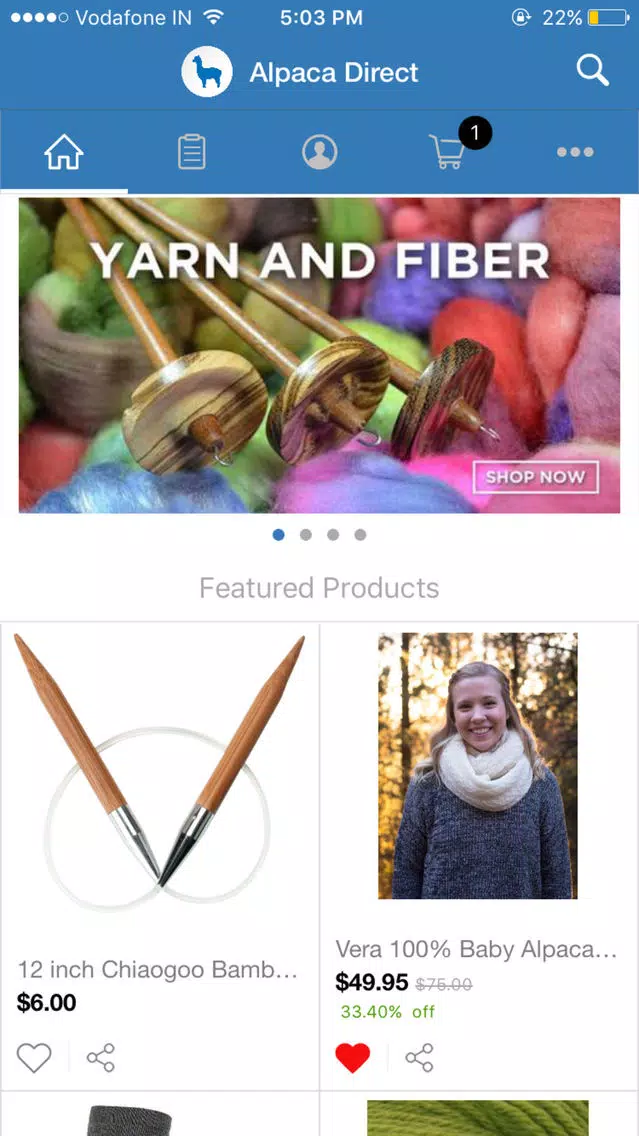The image size is (639, 1136).
Task: Open the Vera Baby Alpaca scarf photo
Action: pyautogui.click(x=478, y=766)
